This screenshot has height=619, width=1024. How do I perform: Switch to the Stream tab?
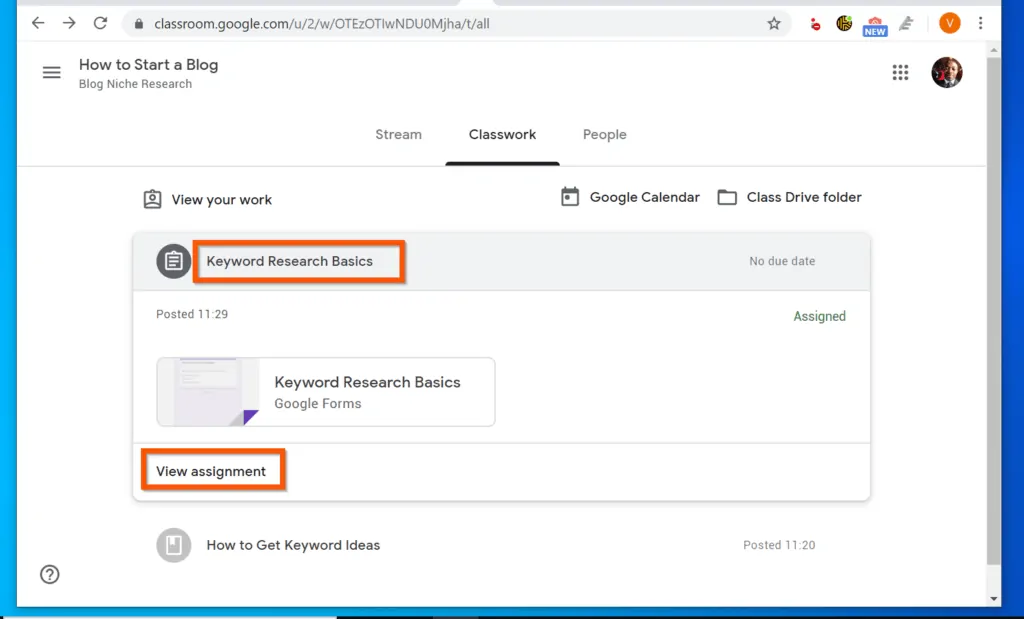tap(398, 134)
